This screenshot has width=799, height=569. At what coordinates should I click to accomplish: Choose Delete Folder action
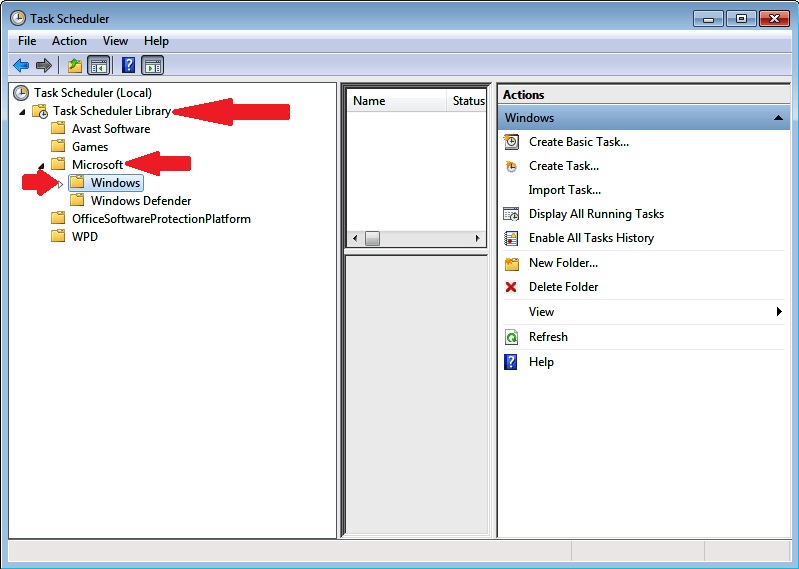click(x=563, y=287)
